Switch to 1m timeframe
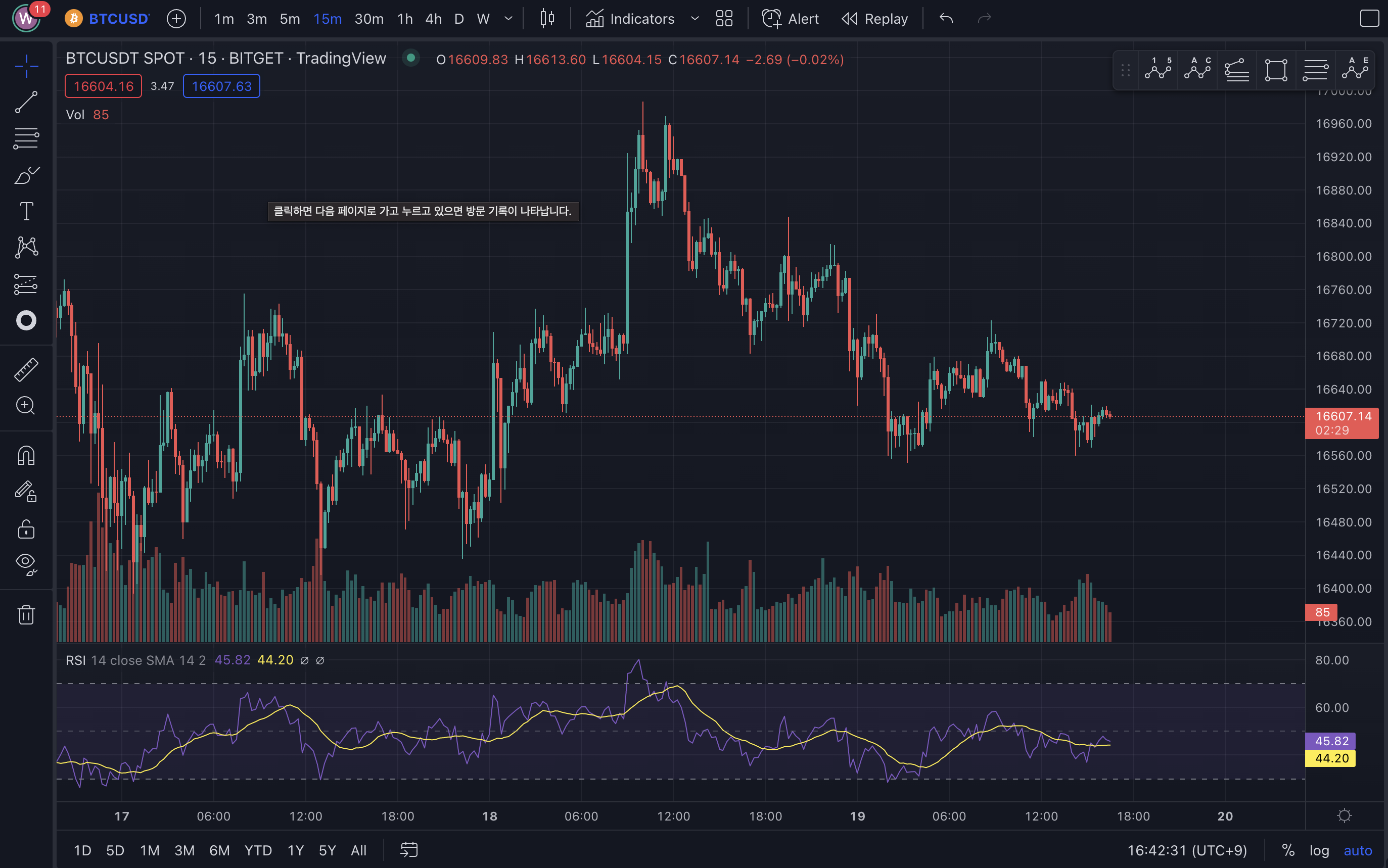This screenshot has width=1388, height=868. click(x=224, y=19)
